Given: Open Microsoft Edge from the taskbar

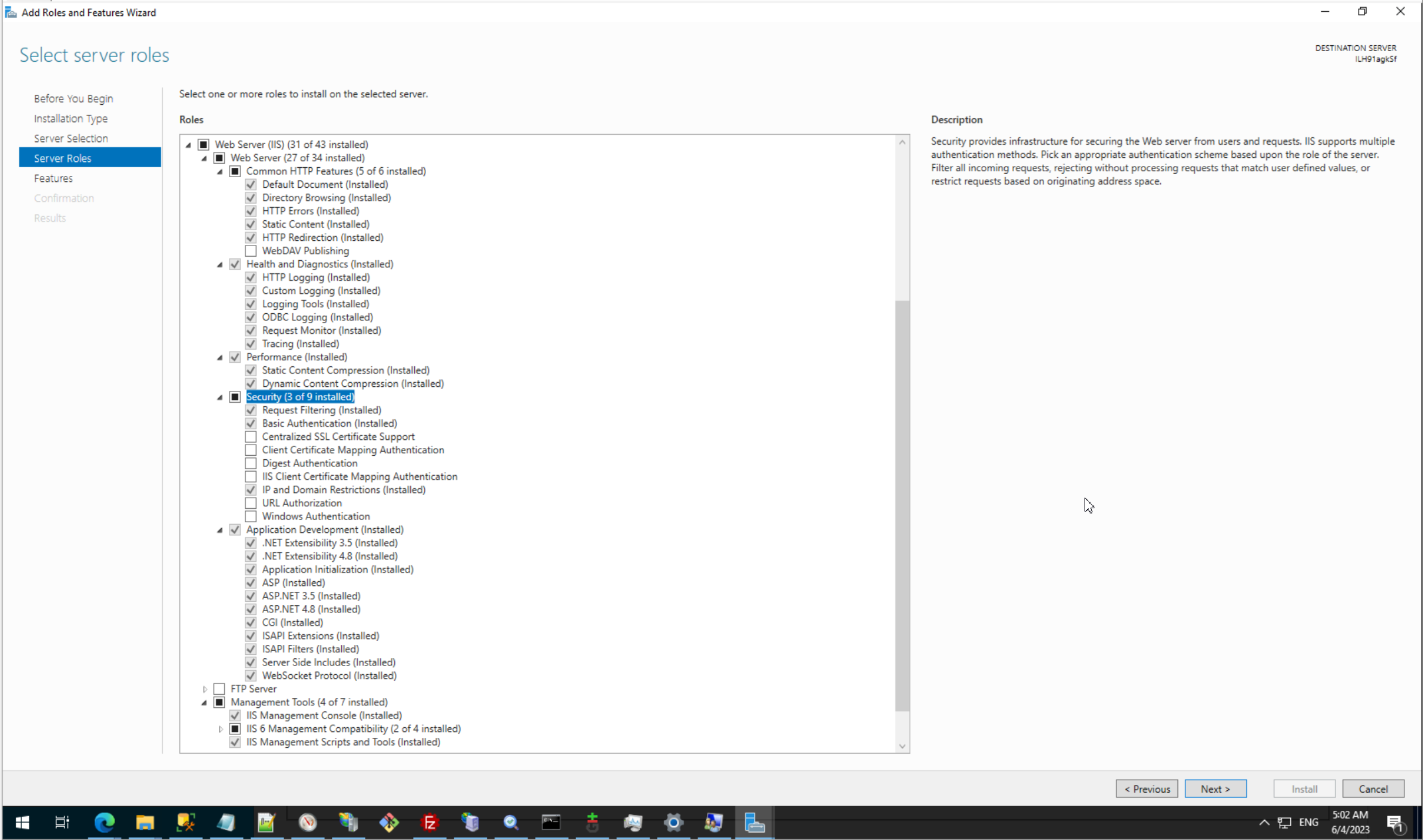Looking at the screenshot, I should (104, 823).
